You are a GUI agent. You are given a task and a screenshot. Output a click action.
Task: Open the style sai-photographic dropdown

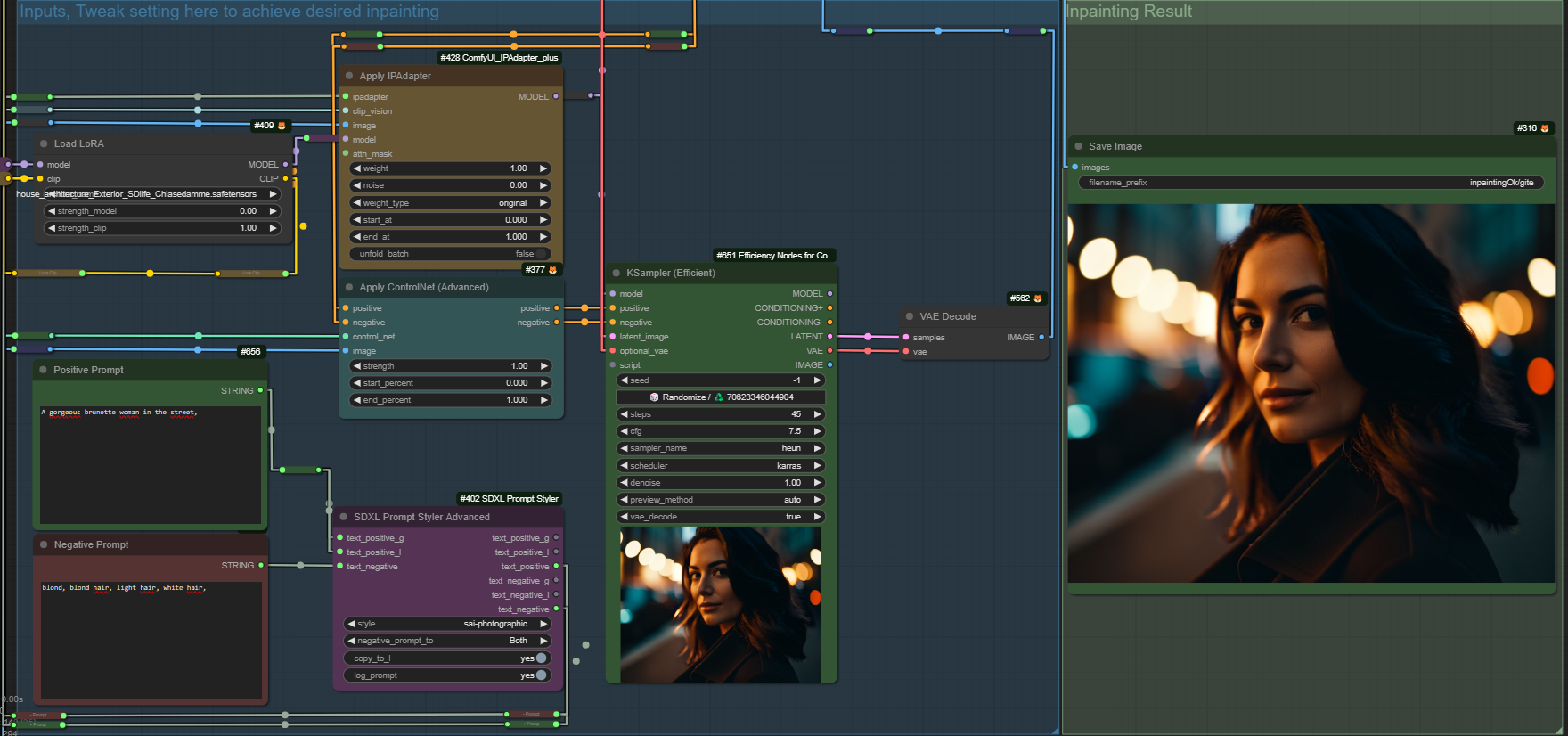click(447, 624)
